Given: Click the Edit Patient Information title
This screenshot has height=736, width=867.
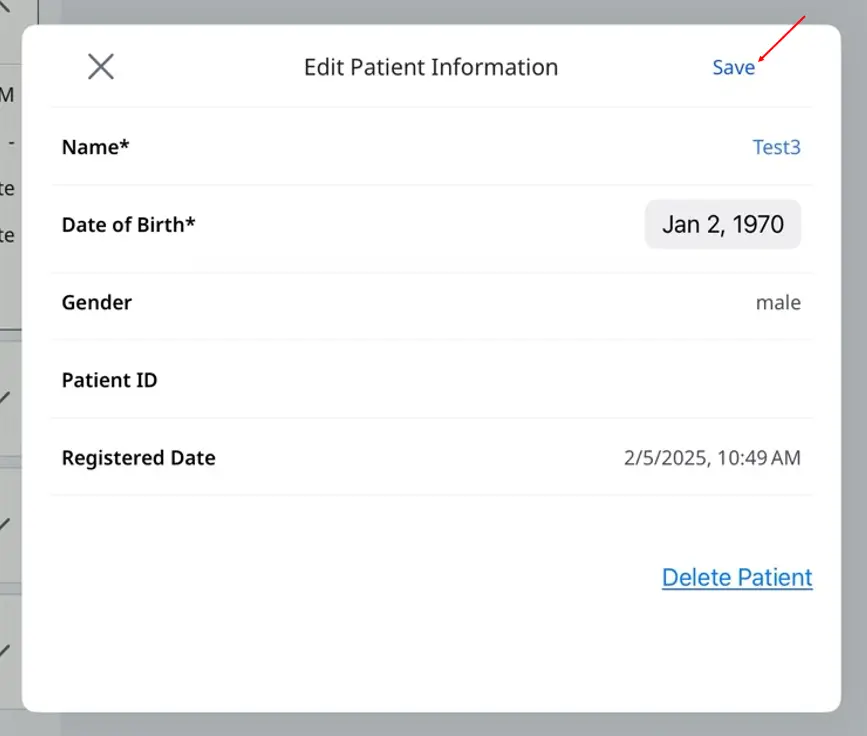Looking at the screenshot, I should [x=431, y=67].
